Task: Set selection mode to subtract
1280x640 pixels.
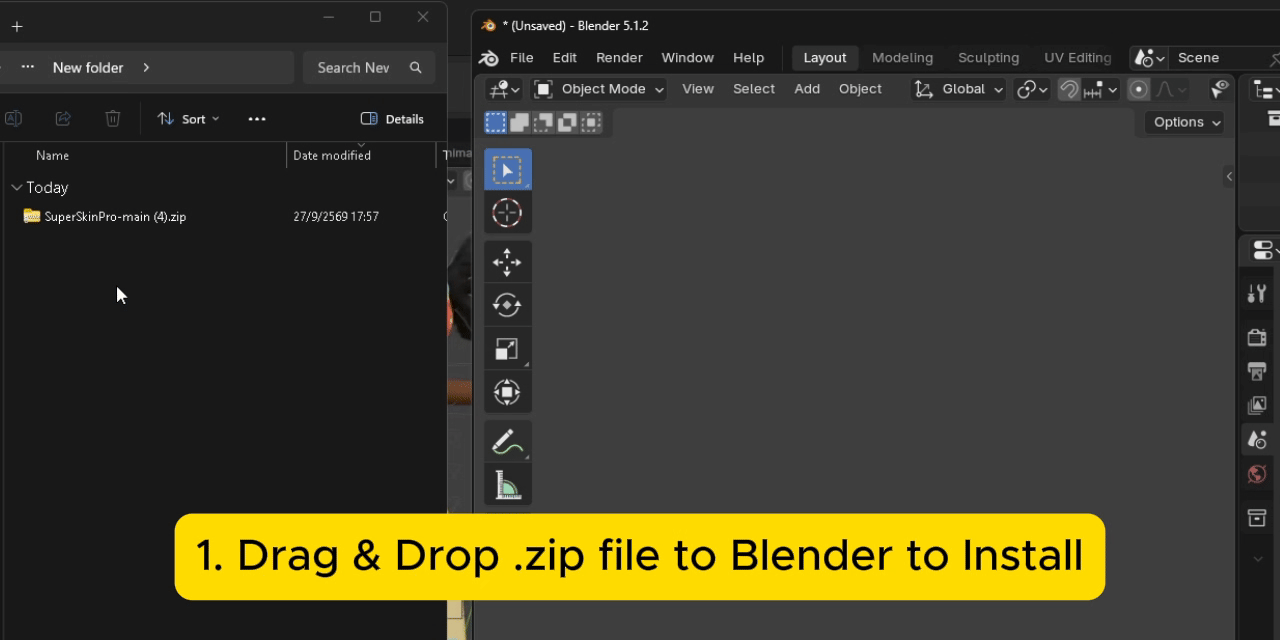Action: 543,122
